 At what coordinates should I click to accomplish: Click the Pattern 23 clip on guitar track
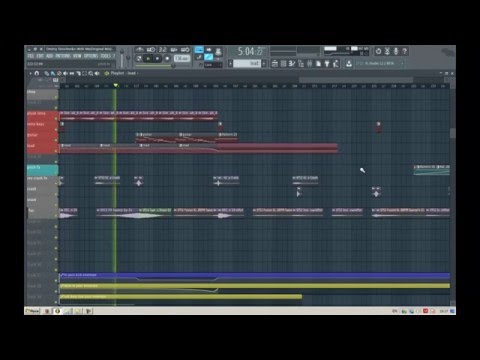point(228,137)
